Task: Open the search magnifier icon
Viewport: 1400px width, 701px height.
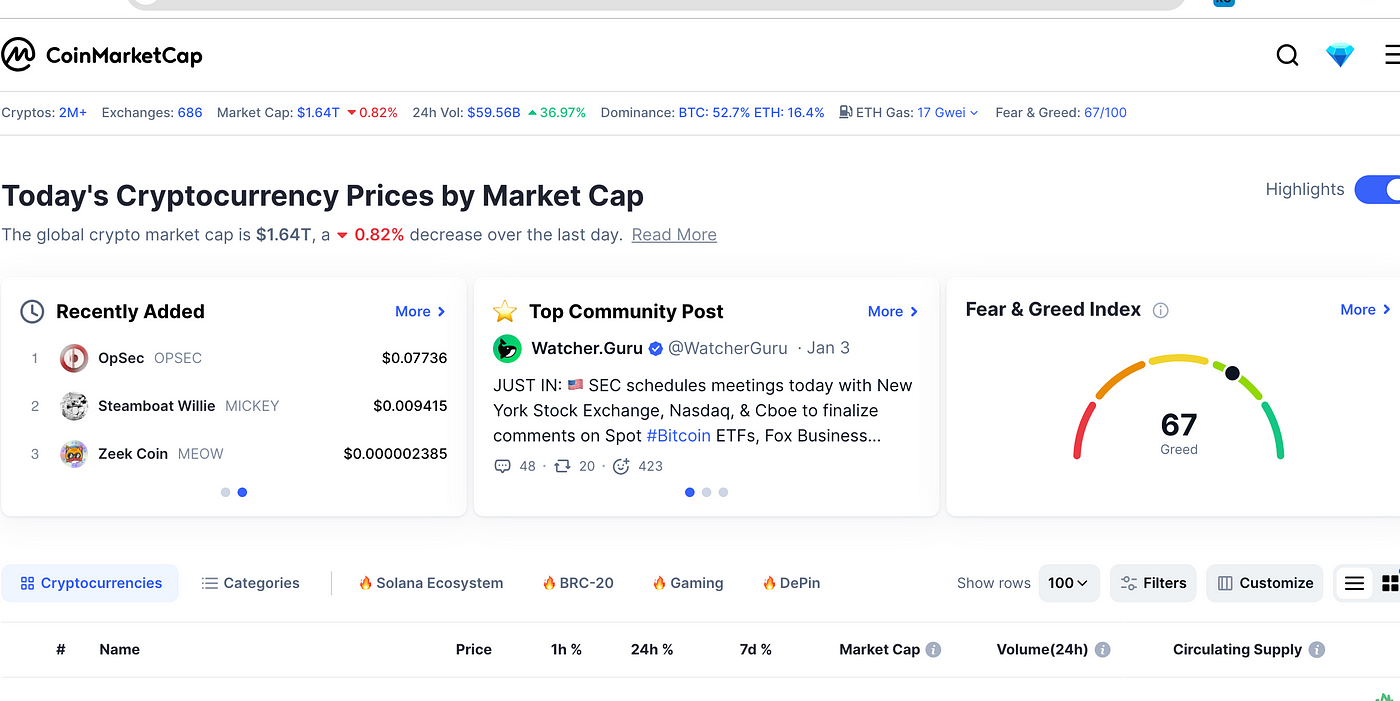Action: tap(1288, 55)
